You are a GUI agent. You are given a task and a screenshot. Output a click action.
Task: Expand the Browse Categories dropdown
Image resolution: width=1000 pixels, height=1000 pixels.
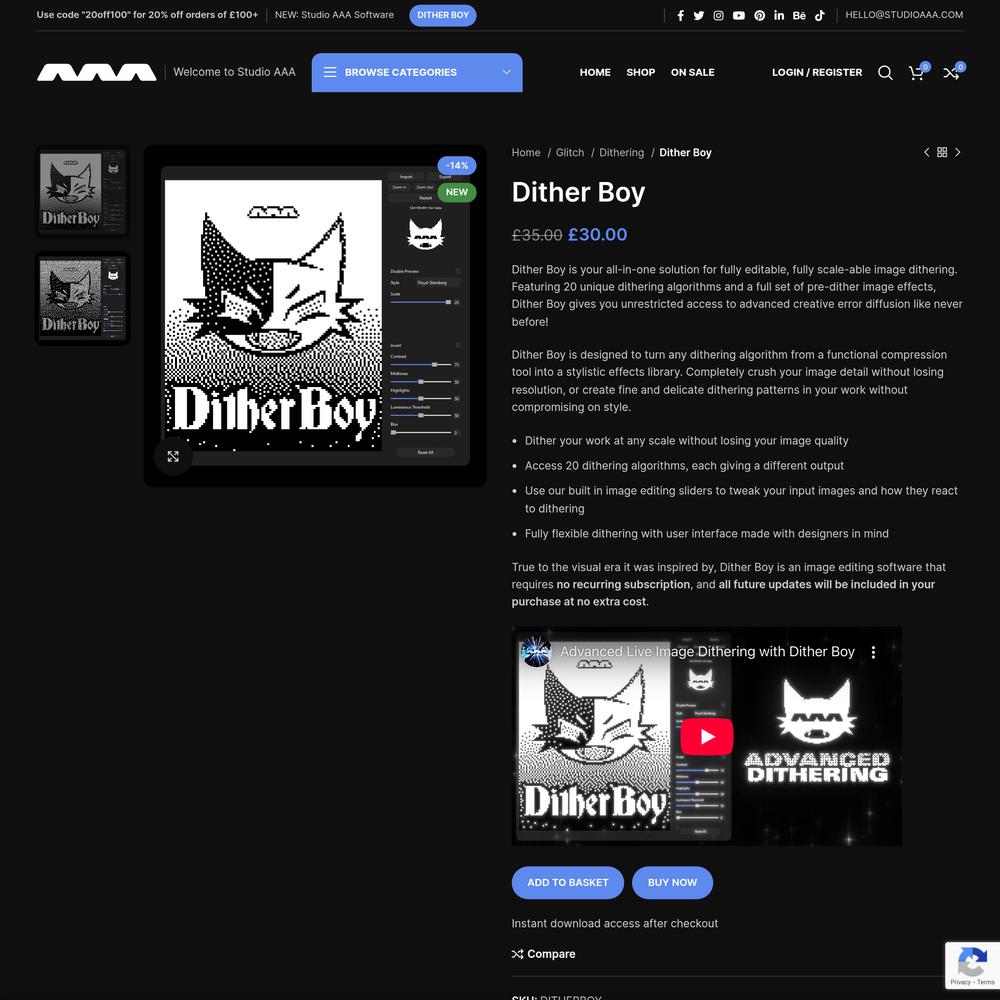click(x=417, y=73)
